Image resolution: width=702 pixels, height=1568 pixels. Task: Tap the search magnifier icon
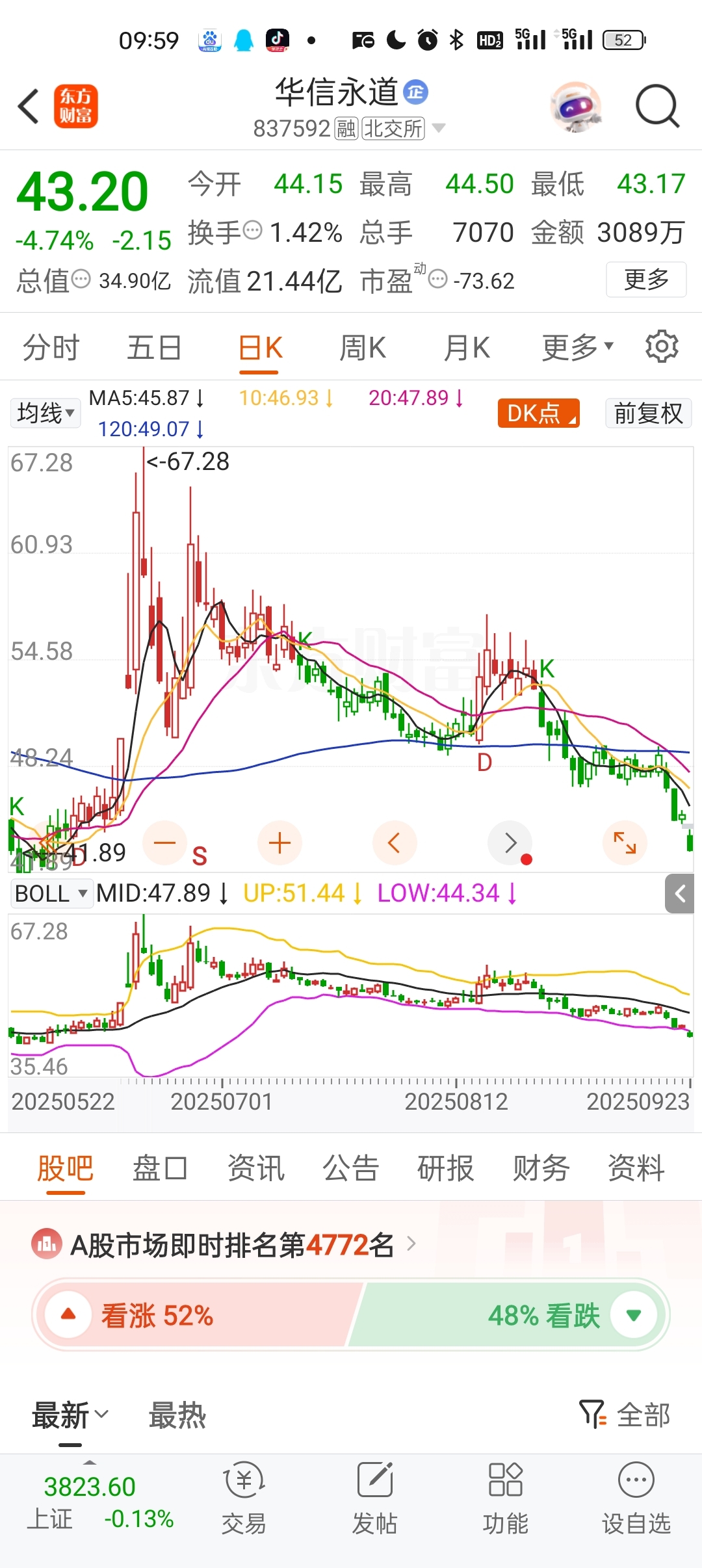click(657, 106)
